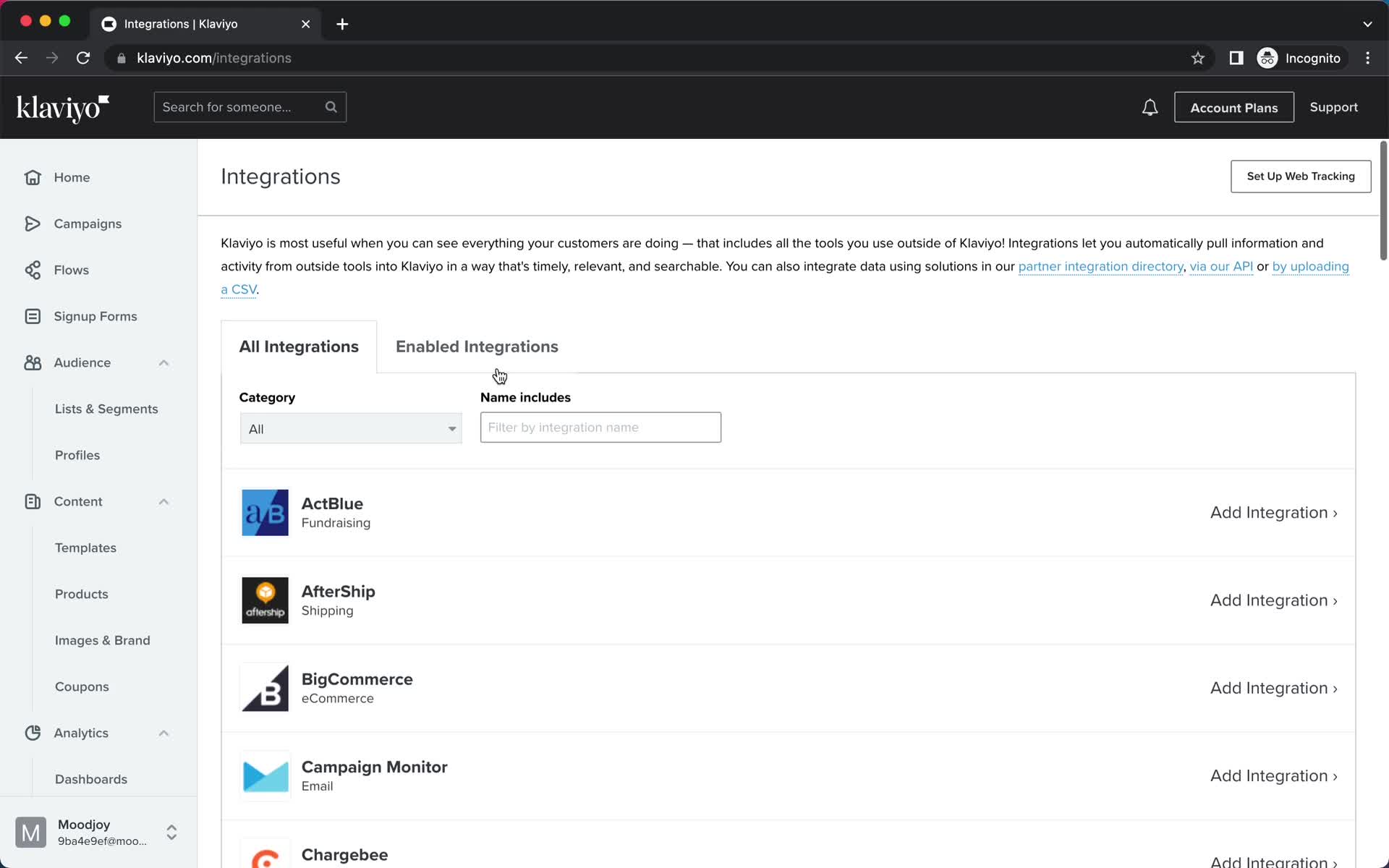
Task: Click the Campaign Monitor envelope logo
Action: point(265,775)
